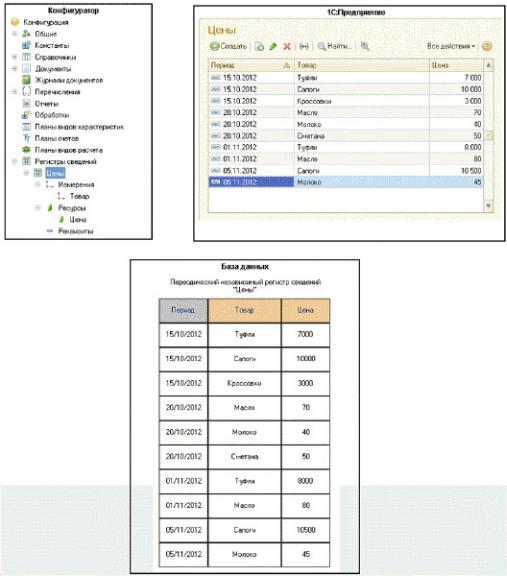Select the highlighted Цены tree item
Viewport: 507px width, 576px height.
tap(55, 173)
